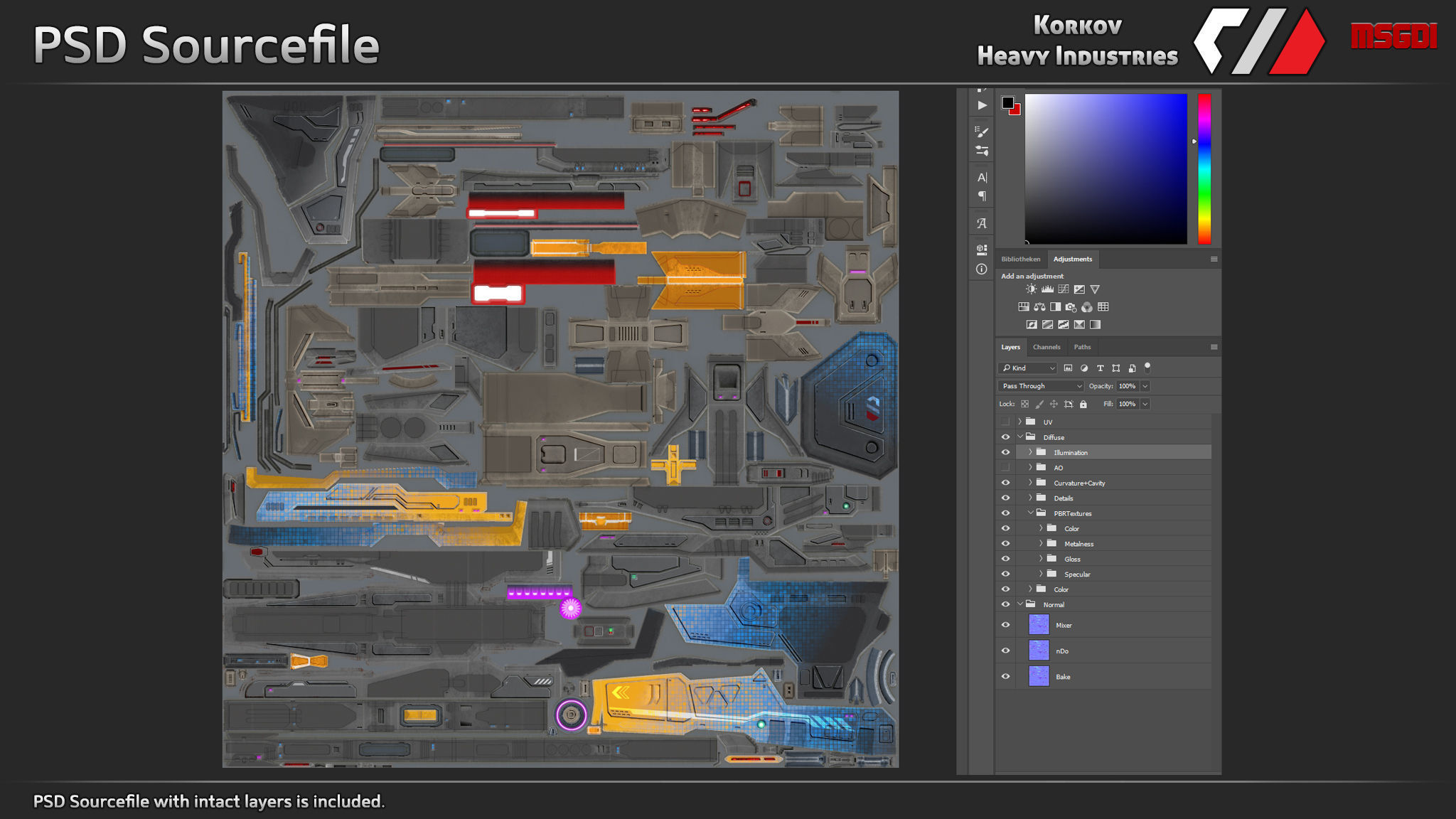Screen dimensions: 1456x819
Task: Filter layers by type layers icon
Action: 1100,368
